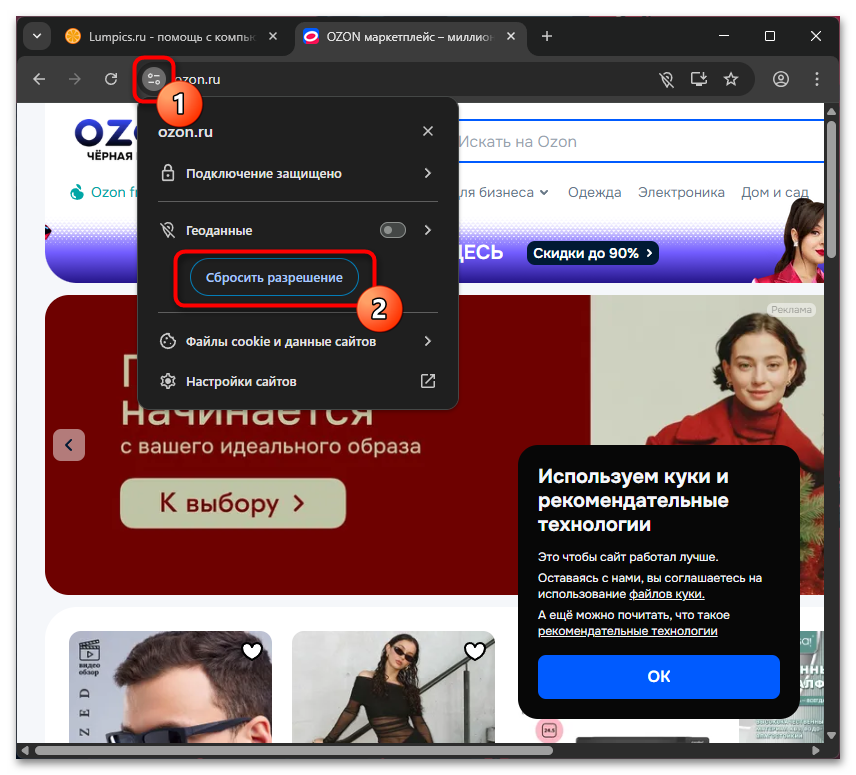Open the 'Дом и сад' category
The height and width of the screenshot is (775, 856).
775,193
